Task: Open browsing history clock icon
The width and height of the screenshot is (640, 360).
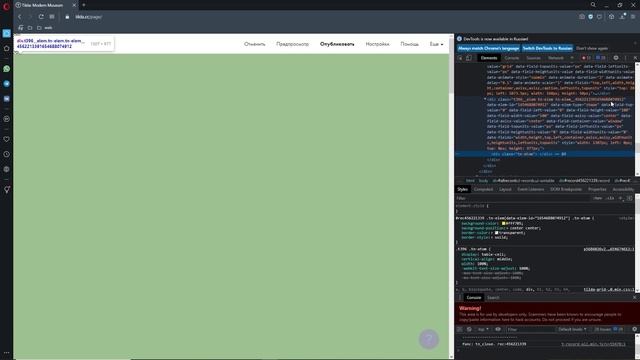Action: point(7,154)
